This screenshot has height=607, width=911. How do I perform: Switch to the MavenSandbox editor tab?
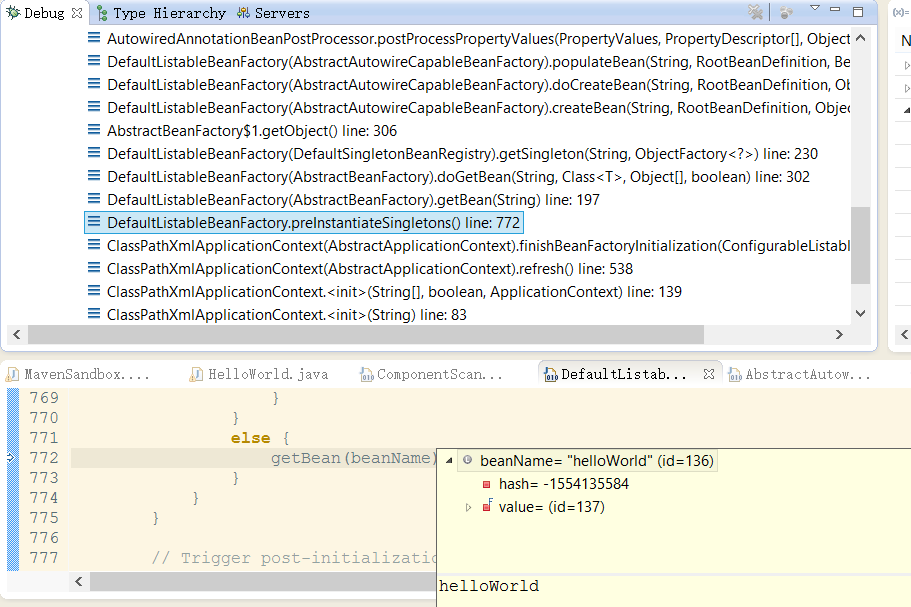(x=78, y=375)
